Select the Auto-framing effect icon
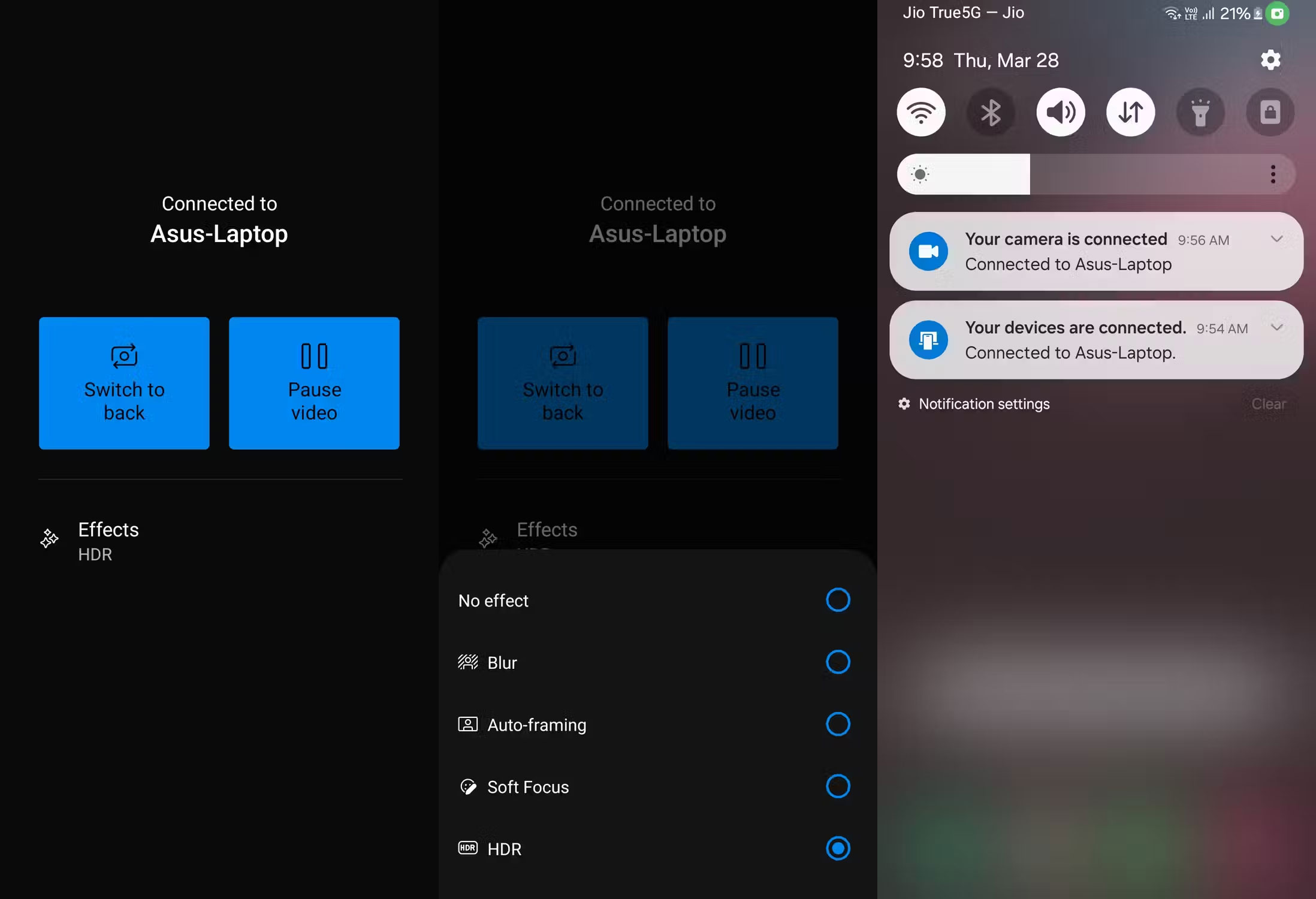This screenshot has height=899, width=1316. click(468, 724)
